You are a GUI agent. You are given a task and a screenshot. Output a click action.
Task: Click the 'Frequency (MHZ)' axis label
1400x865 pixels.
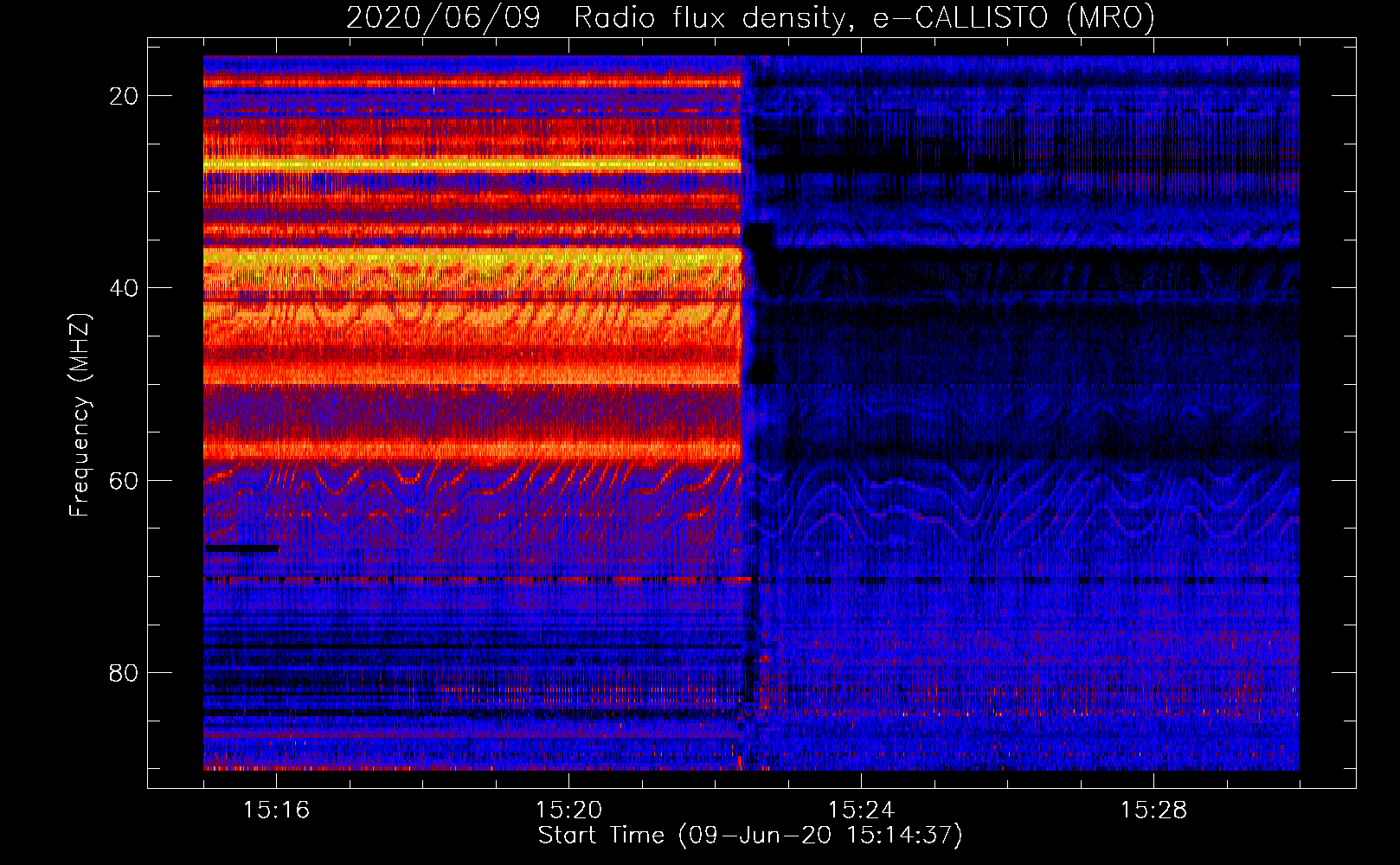pyautogui.click(x=80, y=415)
